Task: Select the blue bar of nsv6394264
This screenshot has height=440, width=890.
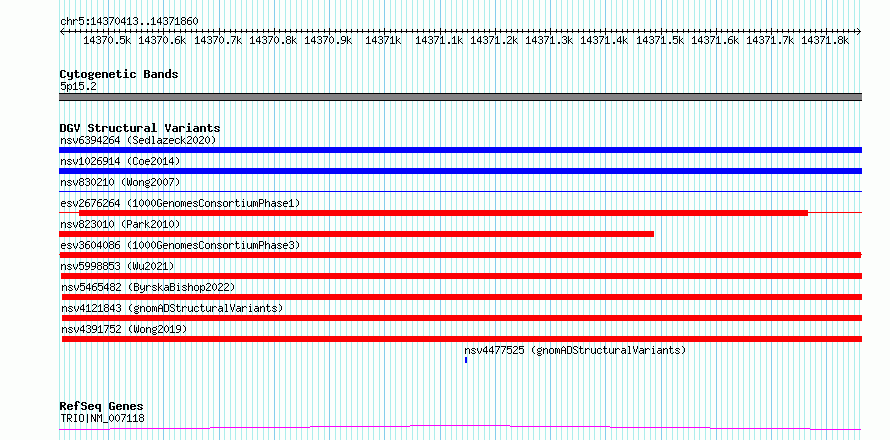Action: point(460,150)
